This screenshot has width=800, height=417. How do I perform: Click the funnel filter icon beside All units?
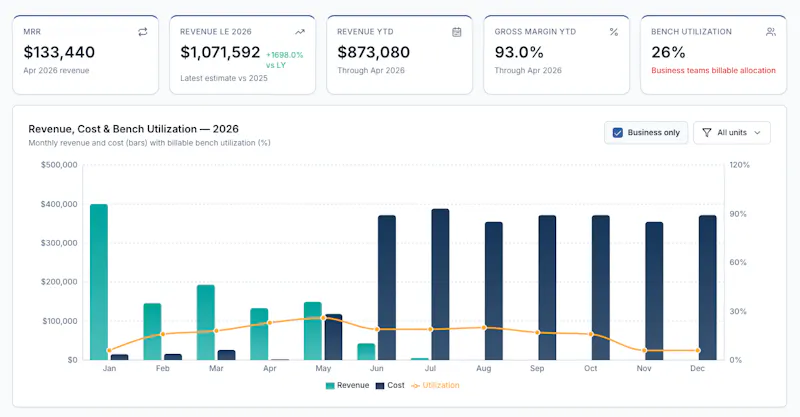[707, 133]
